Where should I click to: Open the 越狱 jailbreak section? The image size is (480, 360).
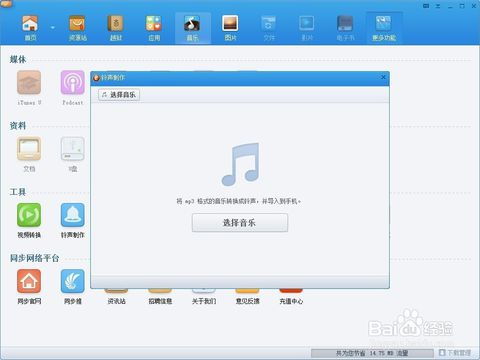point(116,28)
